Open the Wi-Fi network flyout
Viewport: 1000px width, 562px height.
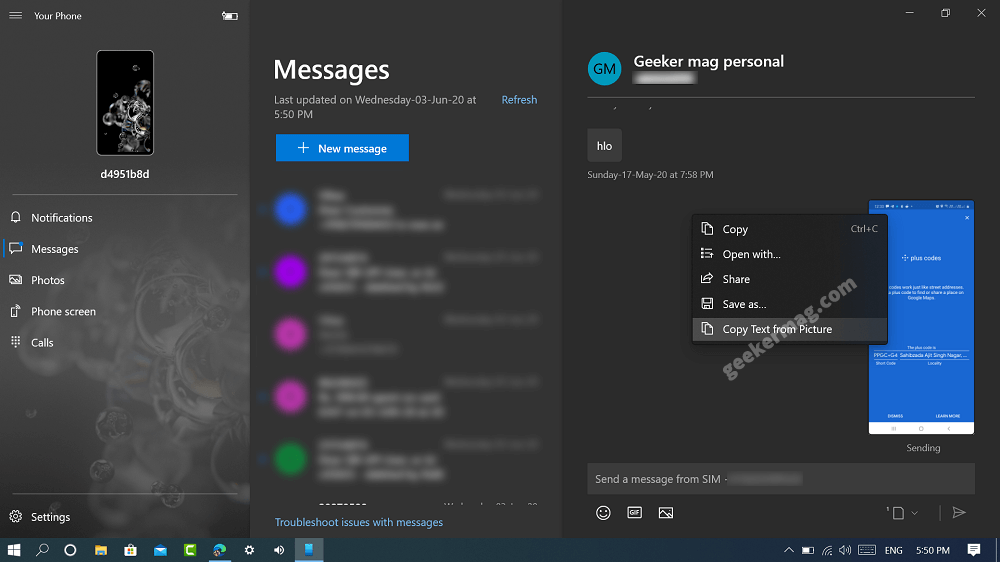click(x=827, y=550)
